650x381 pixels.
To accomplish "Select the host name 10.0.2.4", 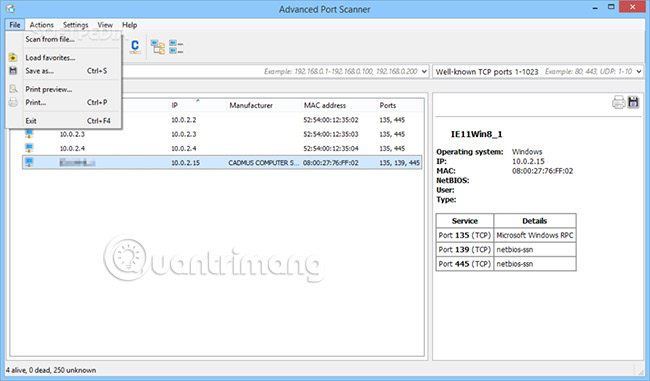I will coord(72,148).
